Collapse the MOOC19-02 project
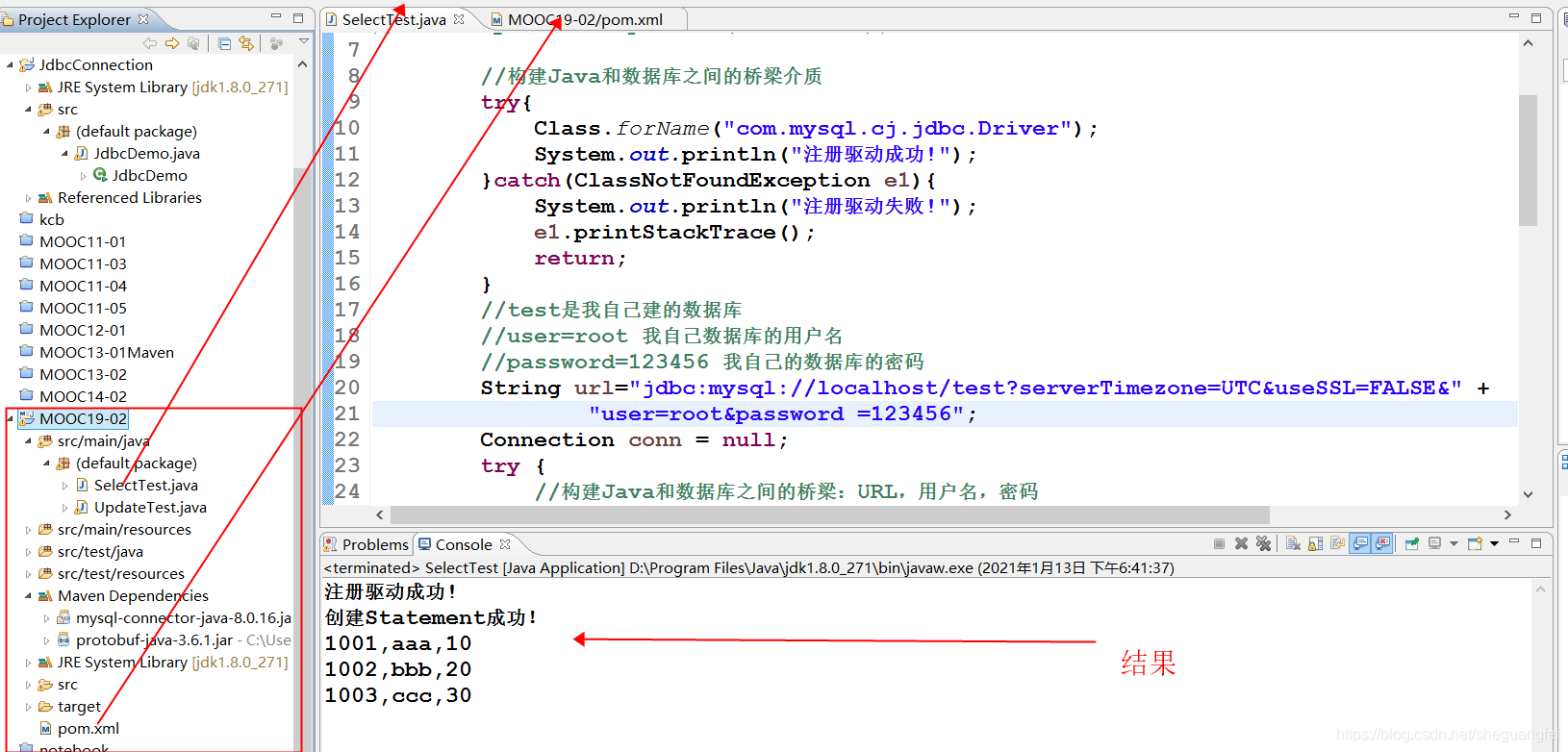1568x752 pixels. pyautogui.click(x=11, y=418)
